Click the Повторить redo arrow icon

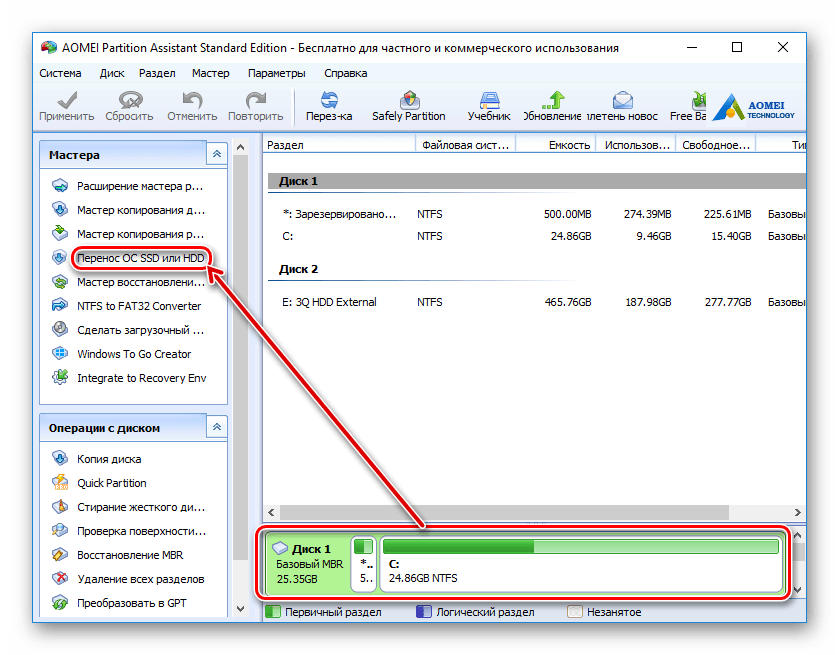click(255, 100)
